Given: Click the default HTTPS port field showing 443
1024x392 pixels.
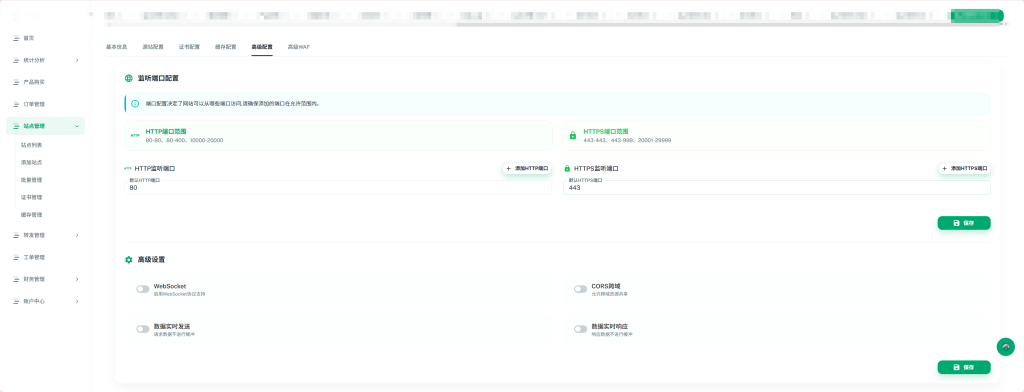Looking at the screenshot, I should [776, 188].
